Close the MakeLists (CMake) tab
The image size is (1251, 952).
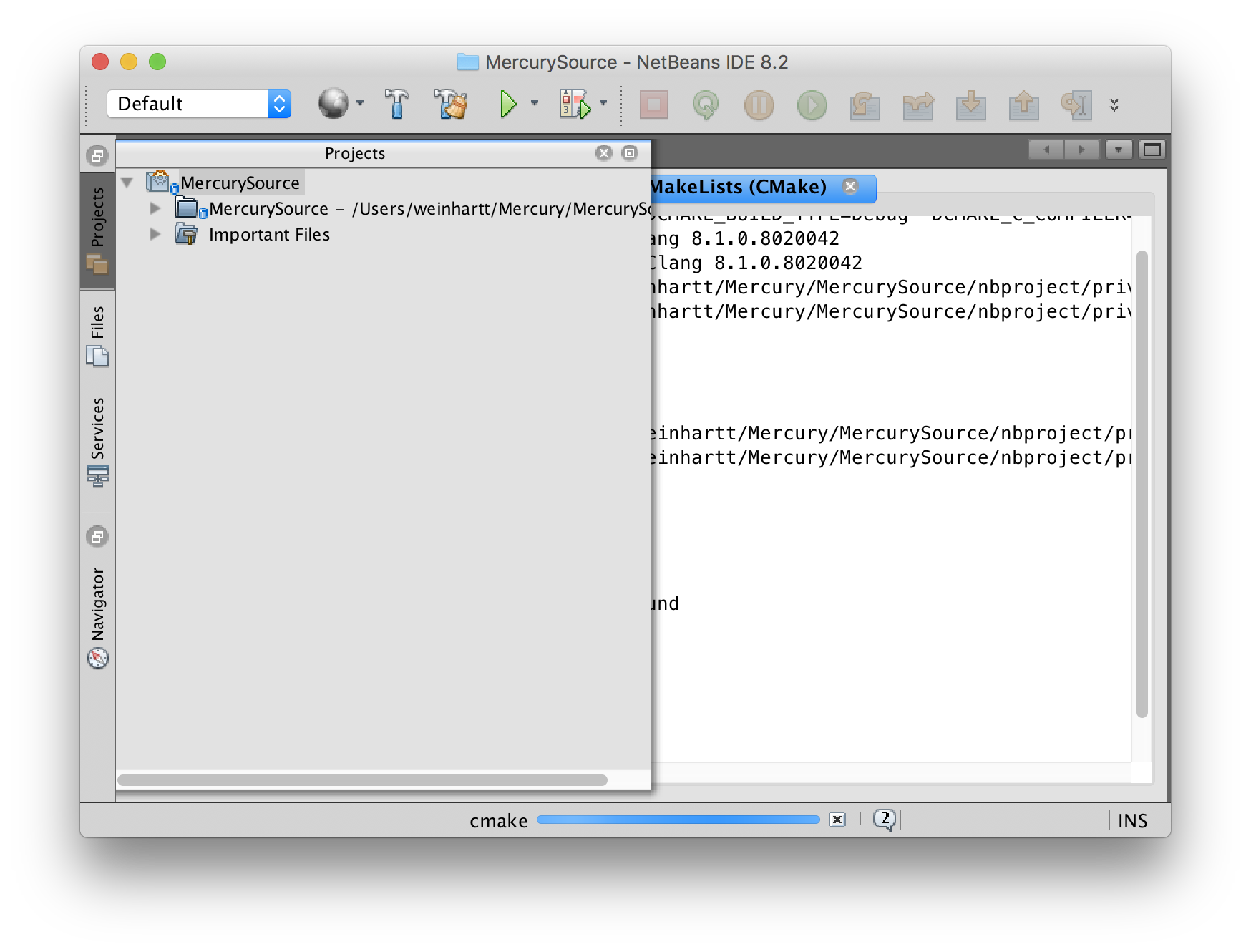tap(850, 186)
